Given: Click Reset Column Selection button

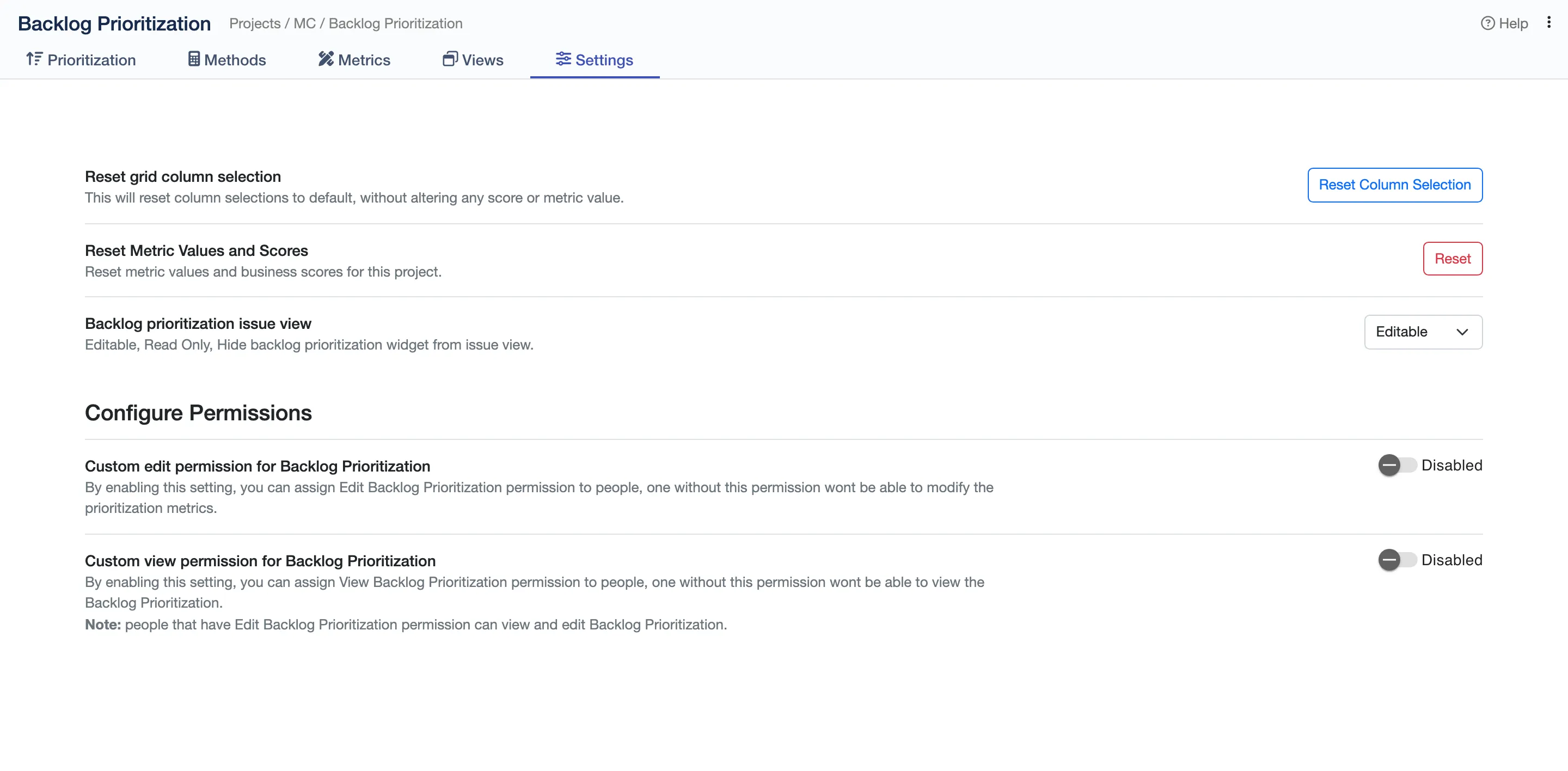Looking at the screenshot, I should point(1394,185).
